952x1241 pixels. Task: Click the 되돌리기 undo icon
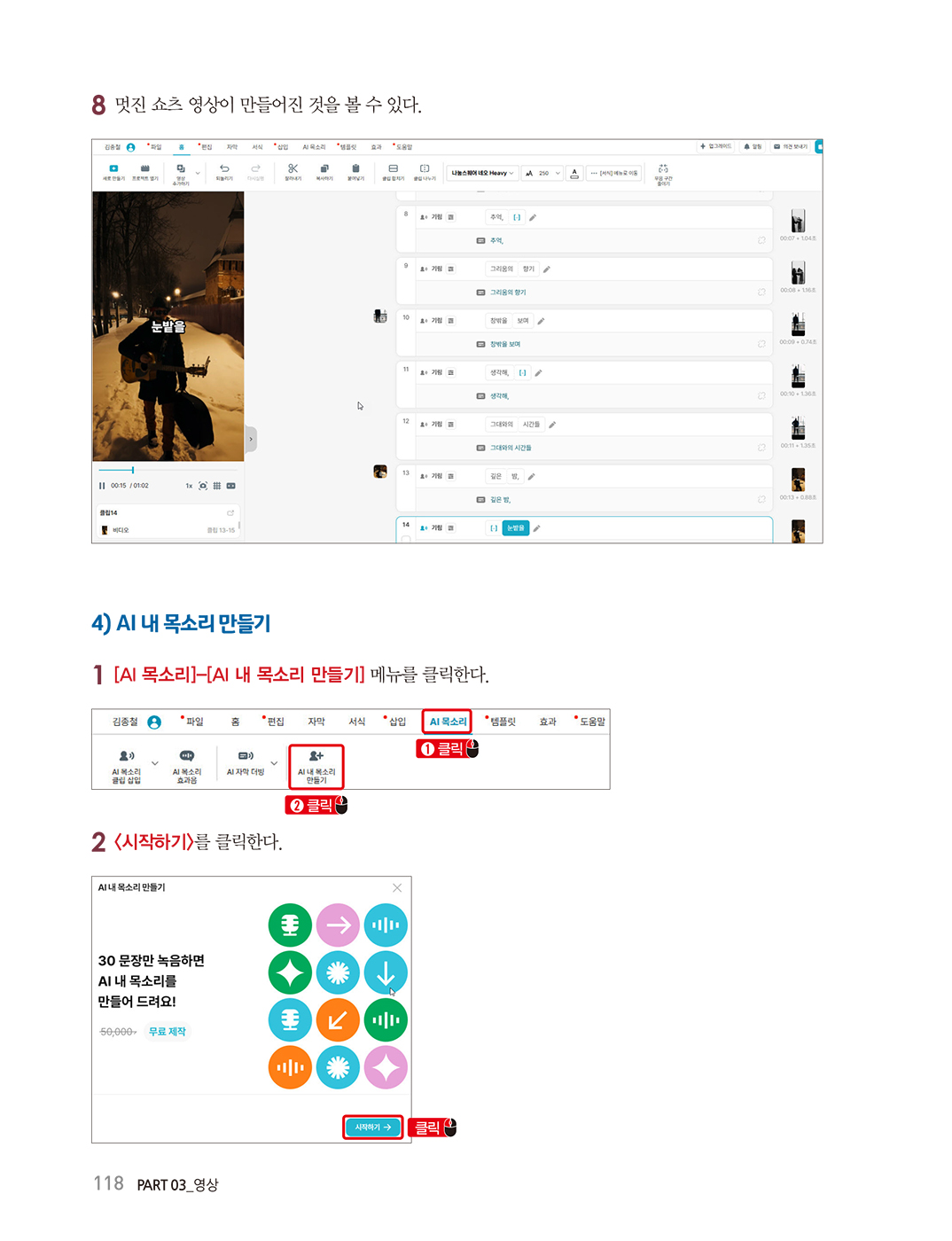coord(224,168)
